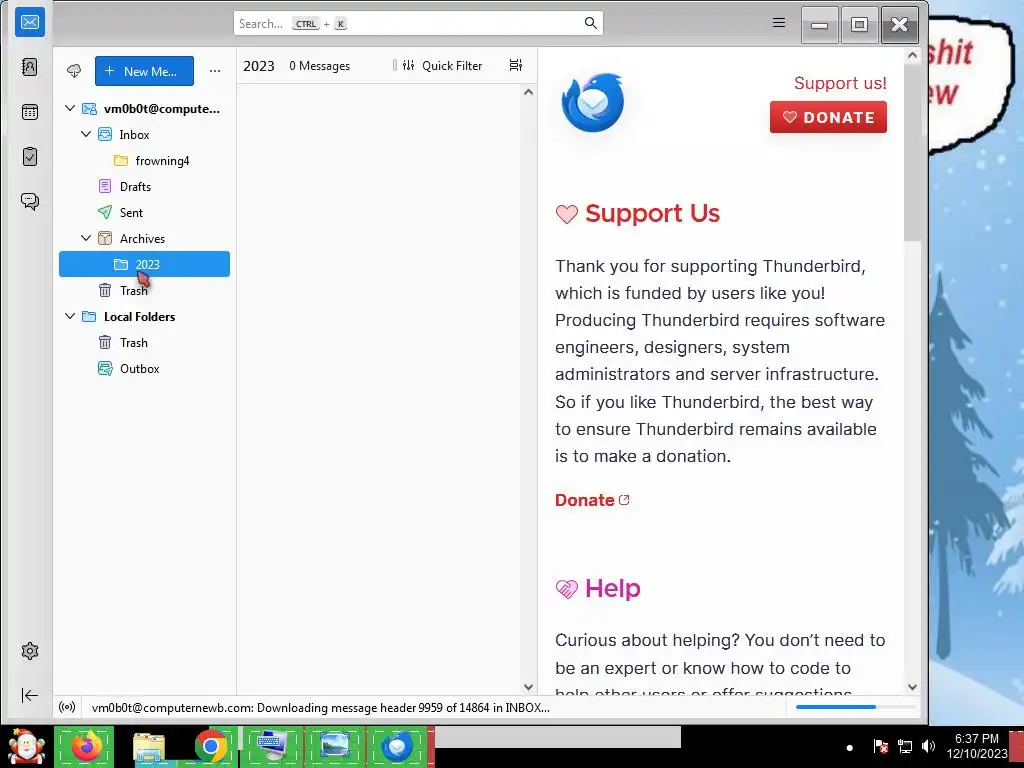
Task: Follow the Donate link
Action: pyautogui.click(x=592, y=500)
